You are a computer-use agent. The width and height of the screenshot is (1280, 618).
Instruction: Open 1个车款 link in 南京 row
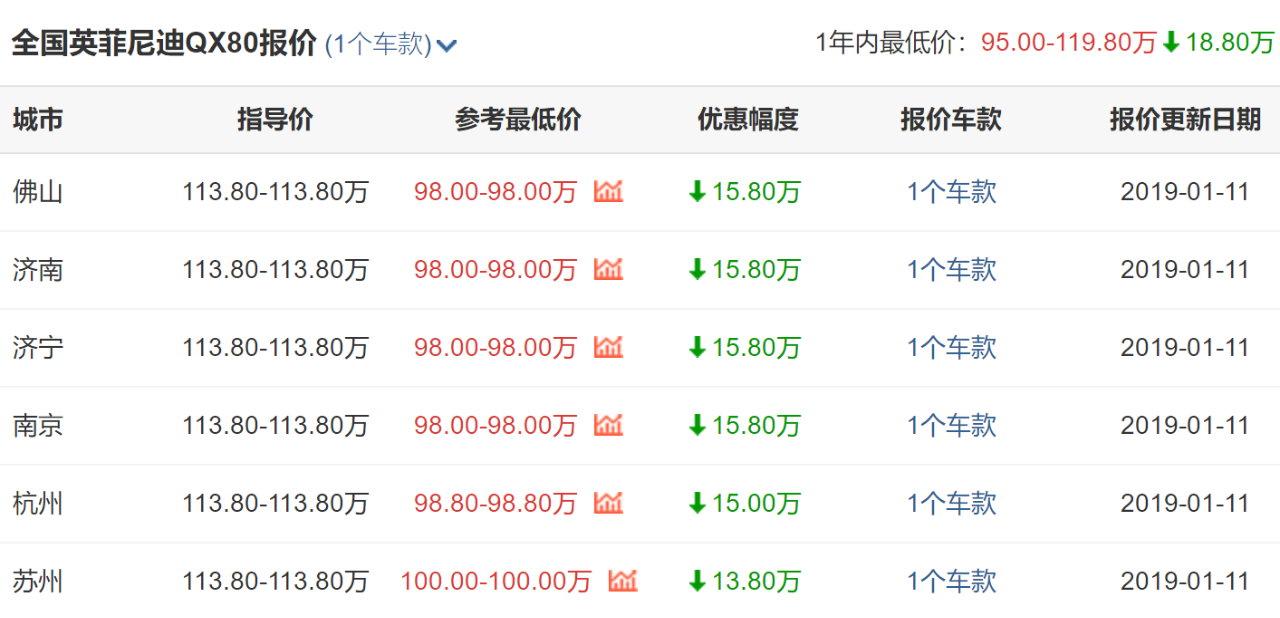(x=952, y=426)
